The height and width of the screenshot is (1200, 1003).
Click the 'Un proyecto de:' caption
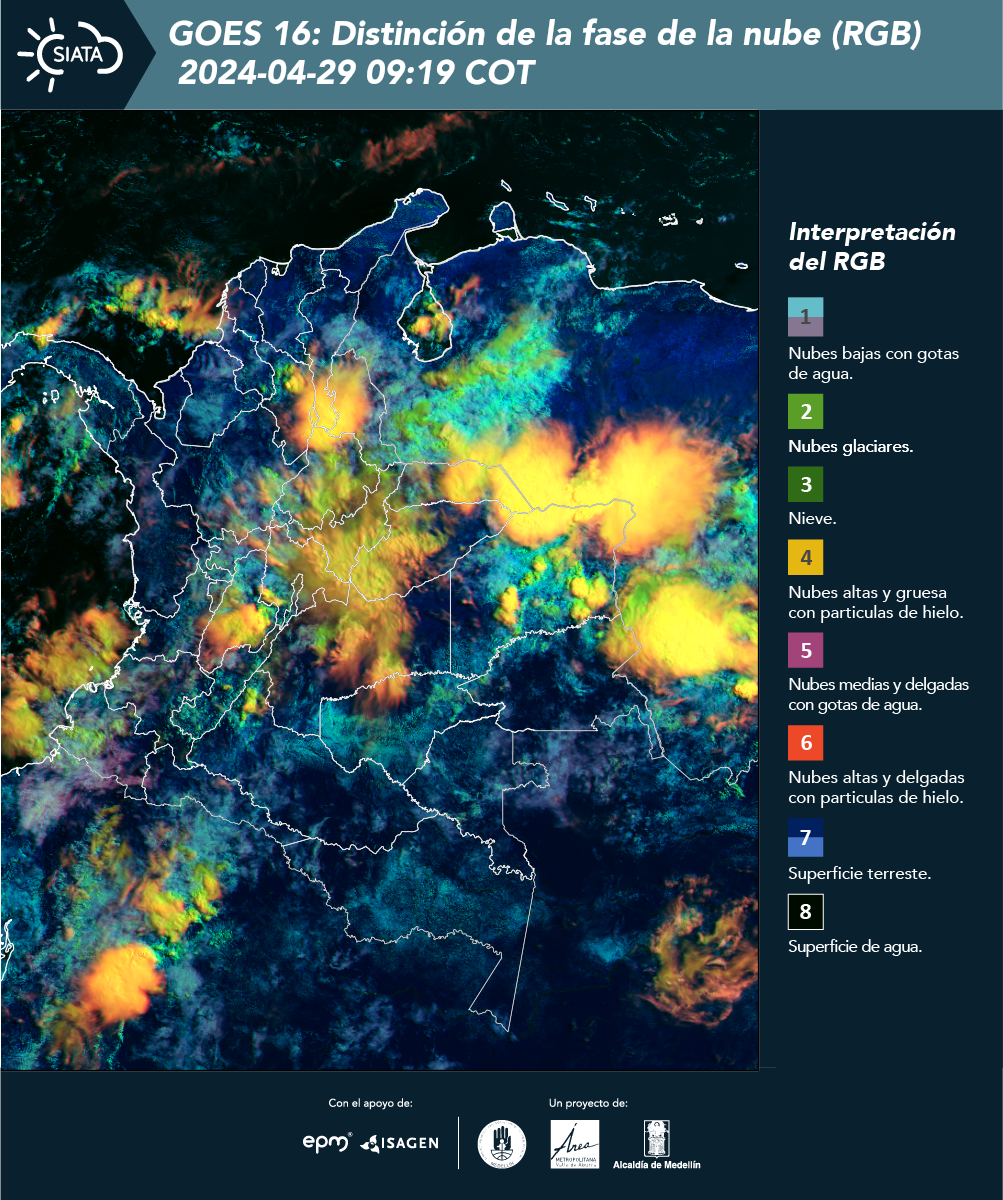(x=589, y=1103)
